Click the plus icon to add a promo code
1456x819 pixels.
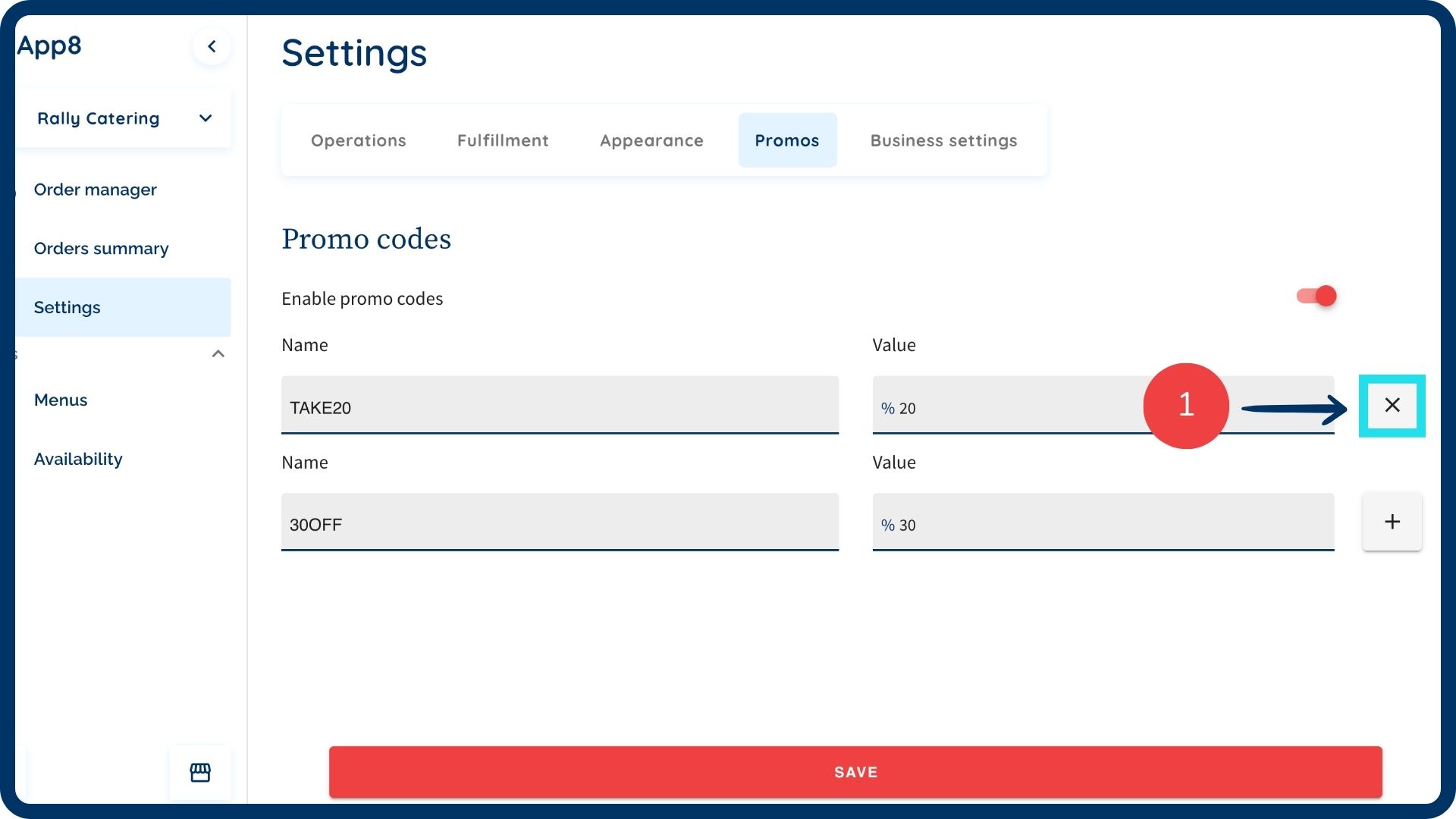click(x=1392, y=522)
